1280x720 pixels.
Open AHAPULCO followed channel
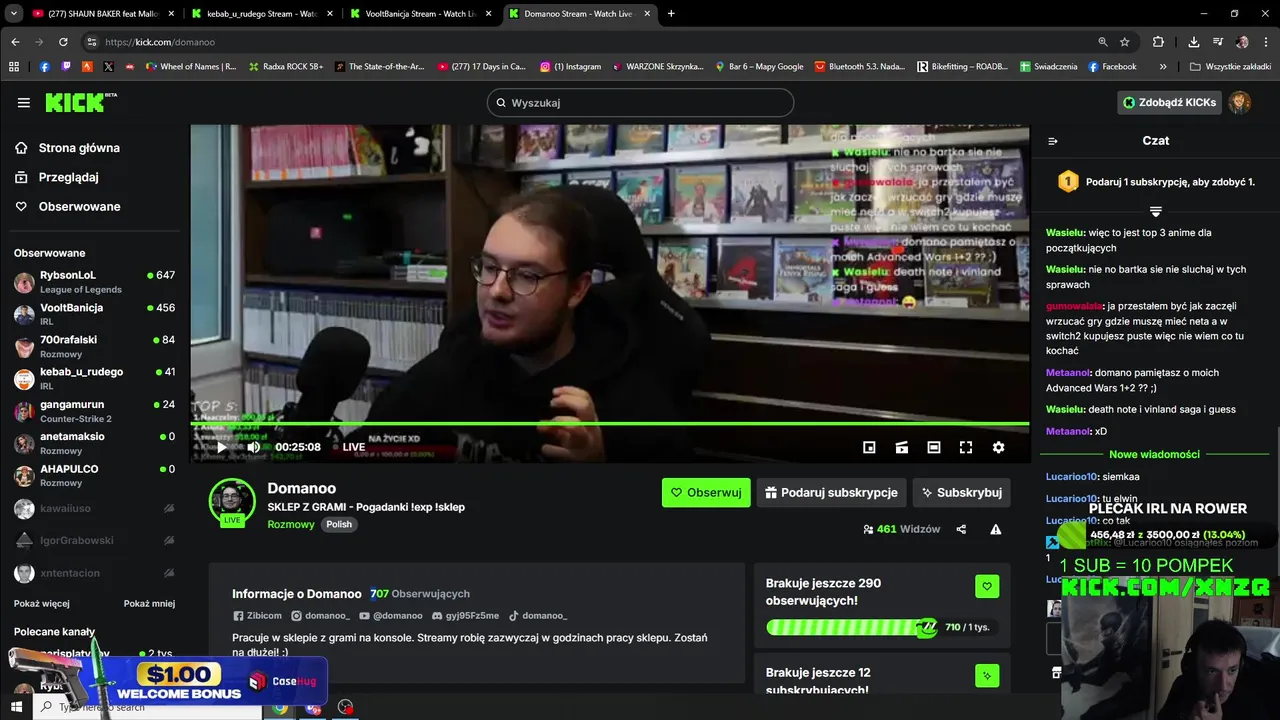[94, 476]
